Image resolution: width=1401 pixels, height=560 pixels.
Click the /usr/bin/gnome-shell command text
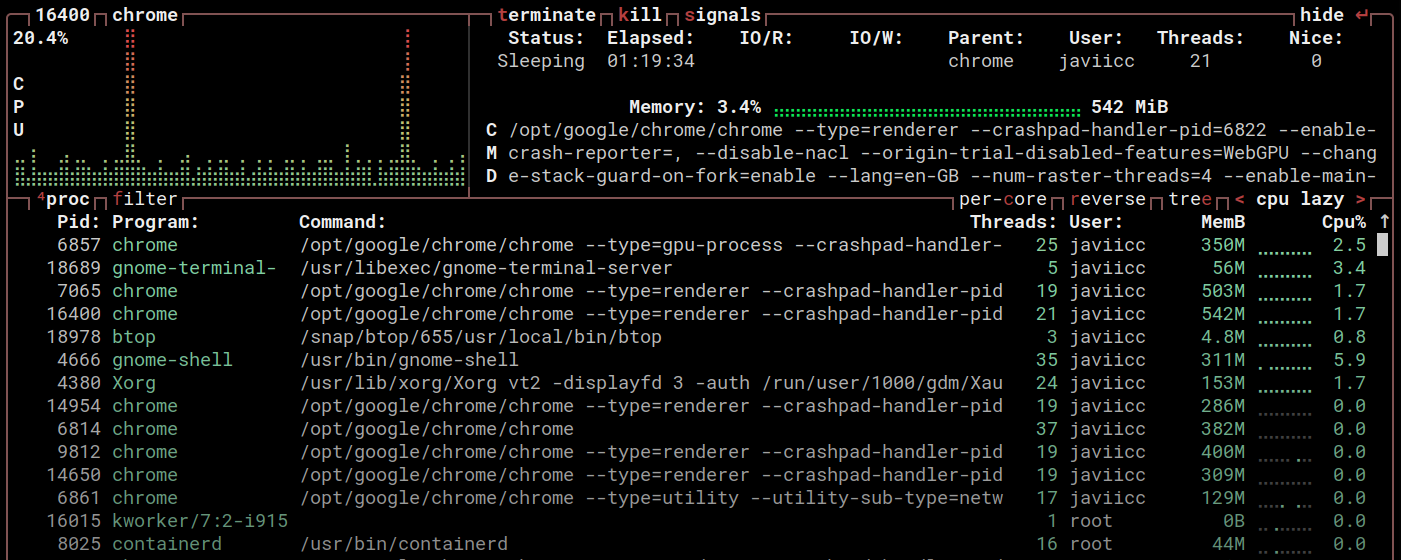(x=409, y=360)
